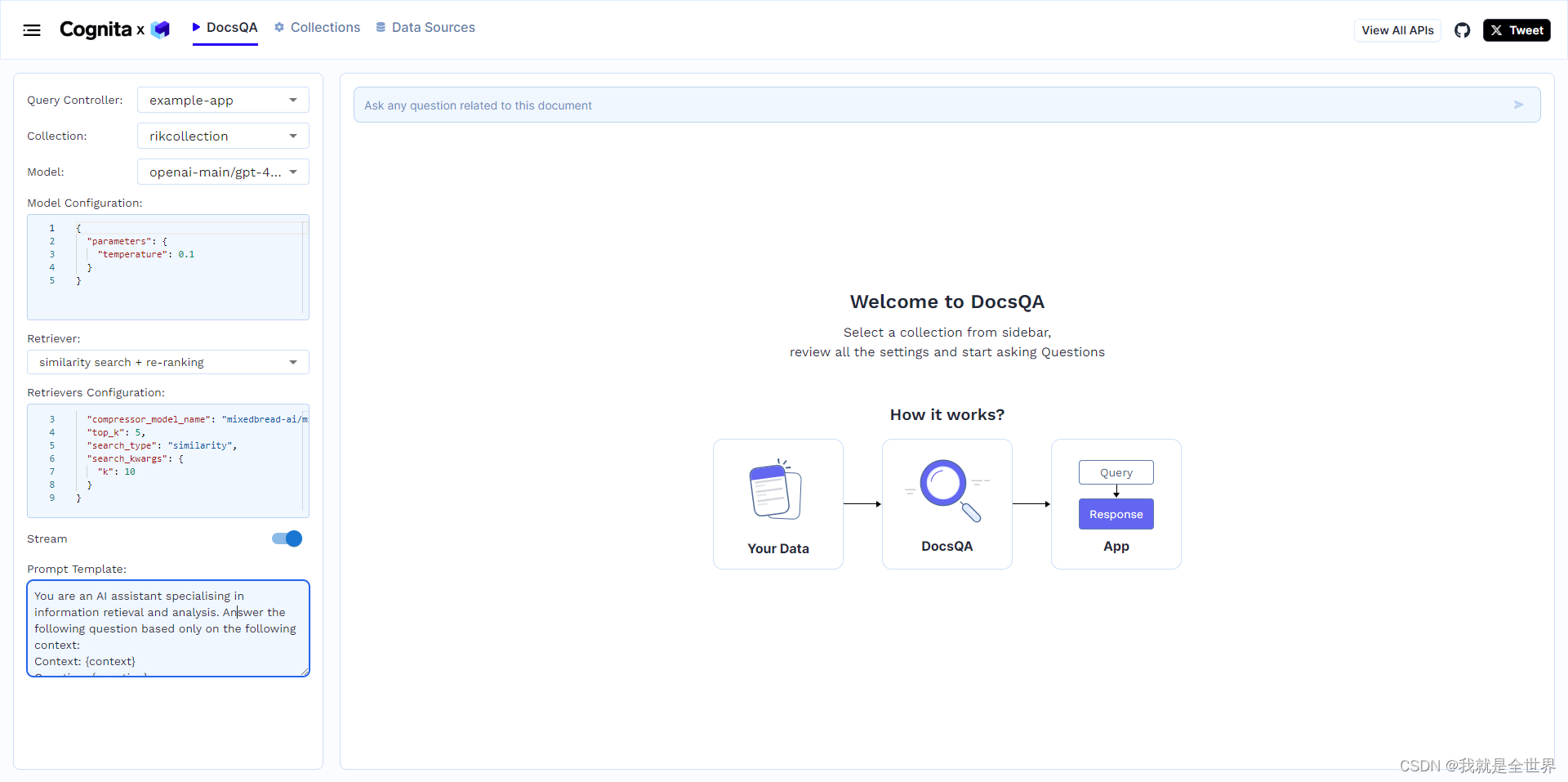Click the How it works? heading
Screen dimensions: 1568x782
[947, 414]
